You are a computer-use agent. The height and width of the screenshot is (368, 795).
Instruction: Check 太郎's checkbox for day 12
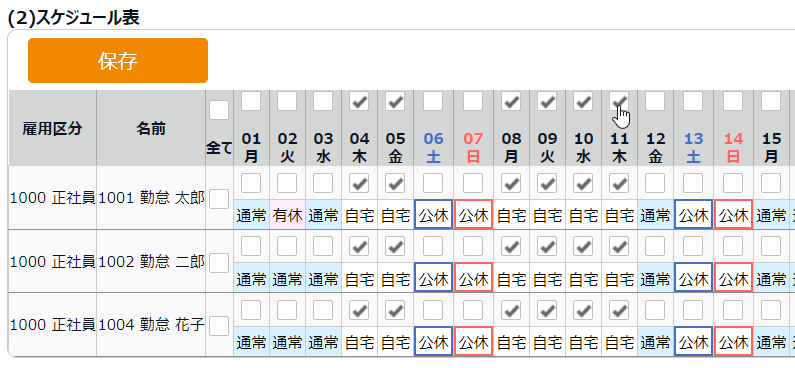tap(655, 183)
